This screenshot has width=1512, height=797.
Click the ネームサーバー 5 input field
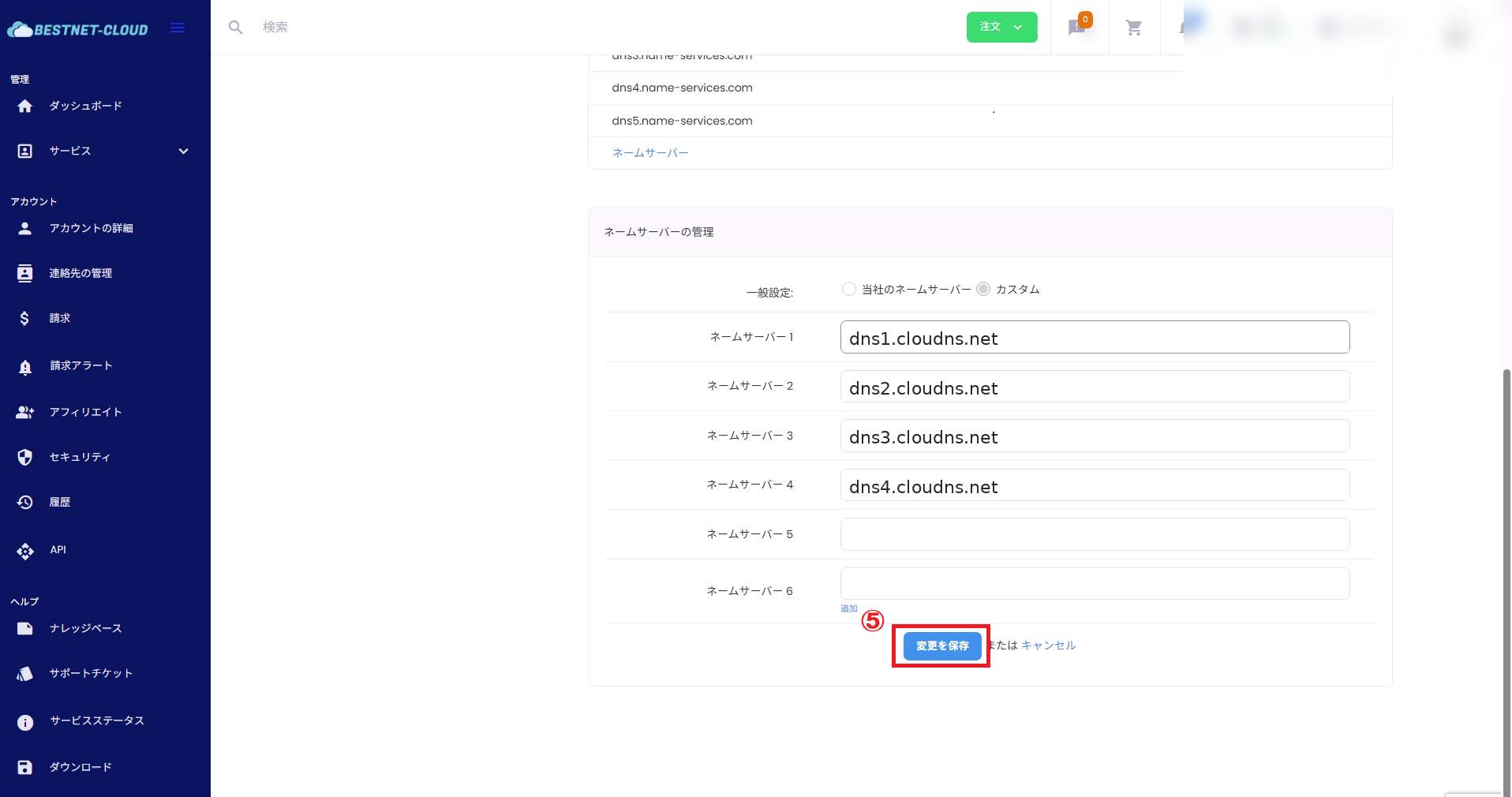(1095, 534)
